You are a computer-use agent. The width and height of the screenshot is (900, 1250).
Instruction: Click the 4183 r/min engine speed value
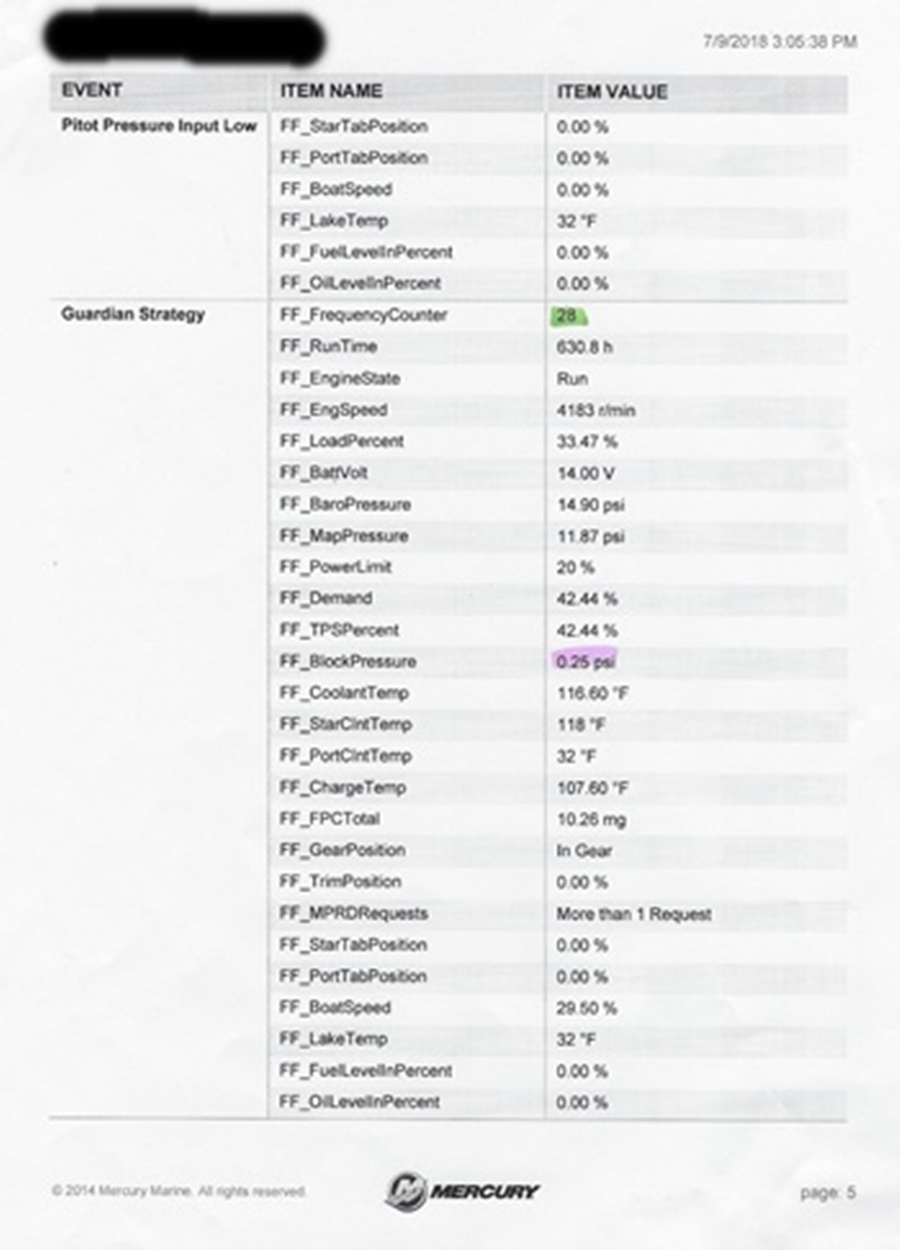click(596, 410)
